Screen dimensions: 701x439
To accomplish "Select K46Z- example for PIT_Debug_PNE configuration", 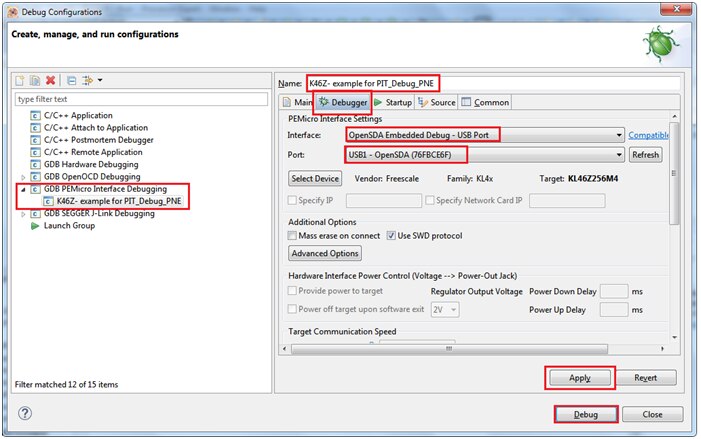I will tap(119, 201).
